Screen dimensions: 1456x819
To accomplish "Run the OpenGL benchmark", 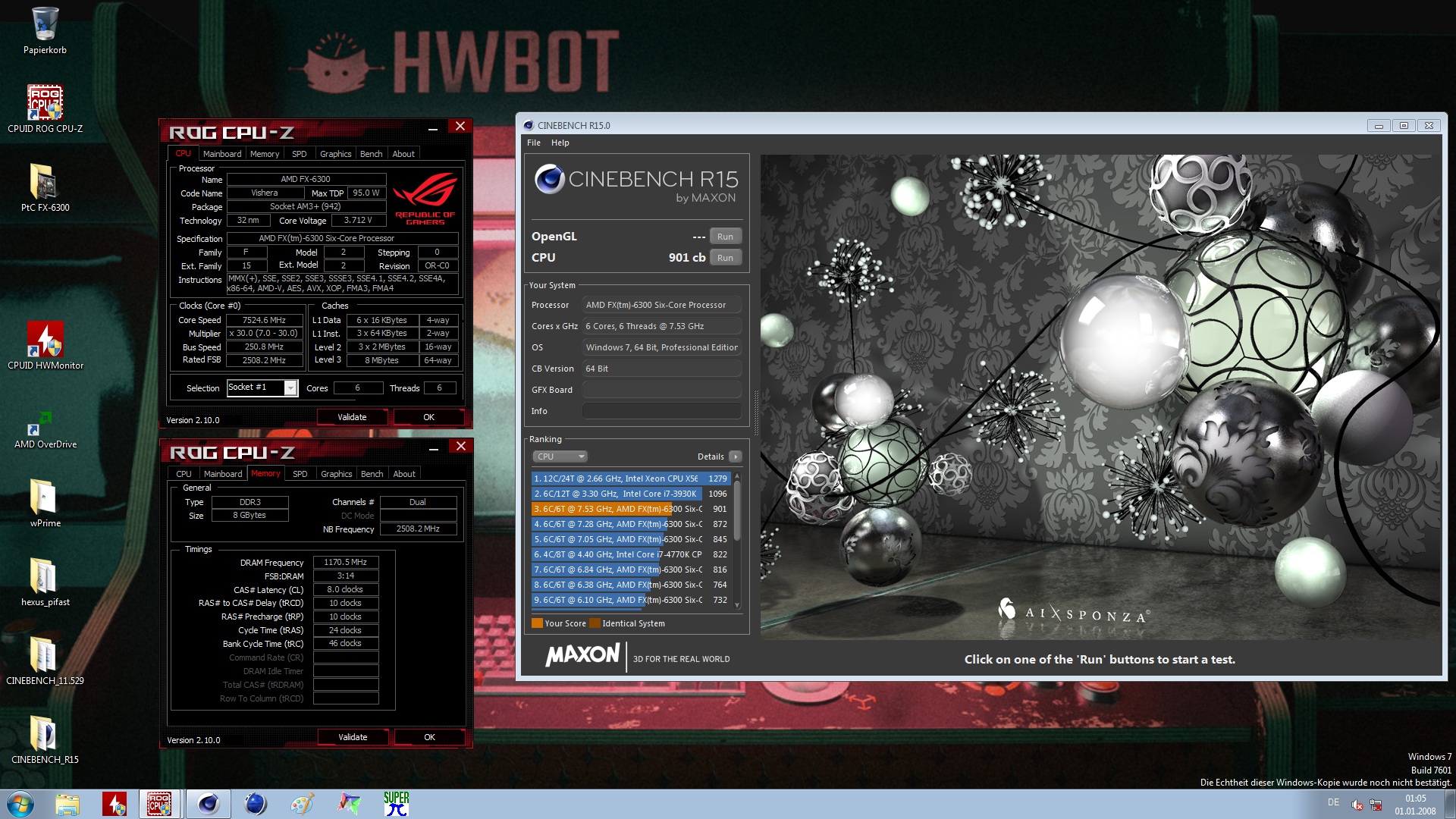I will [x=726, y=237].
